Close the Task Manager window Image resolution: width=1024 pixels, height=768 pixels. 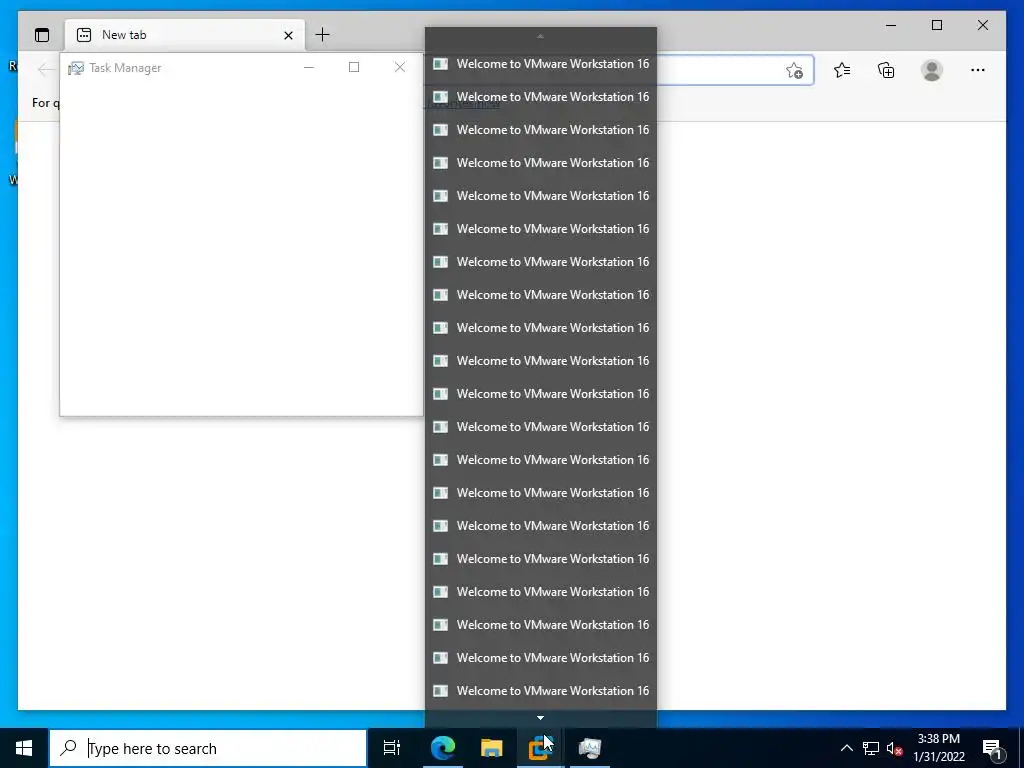point(400,67)
